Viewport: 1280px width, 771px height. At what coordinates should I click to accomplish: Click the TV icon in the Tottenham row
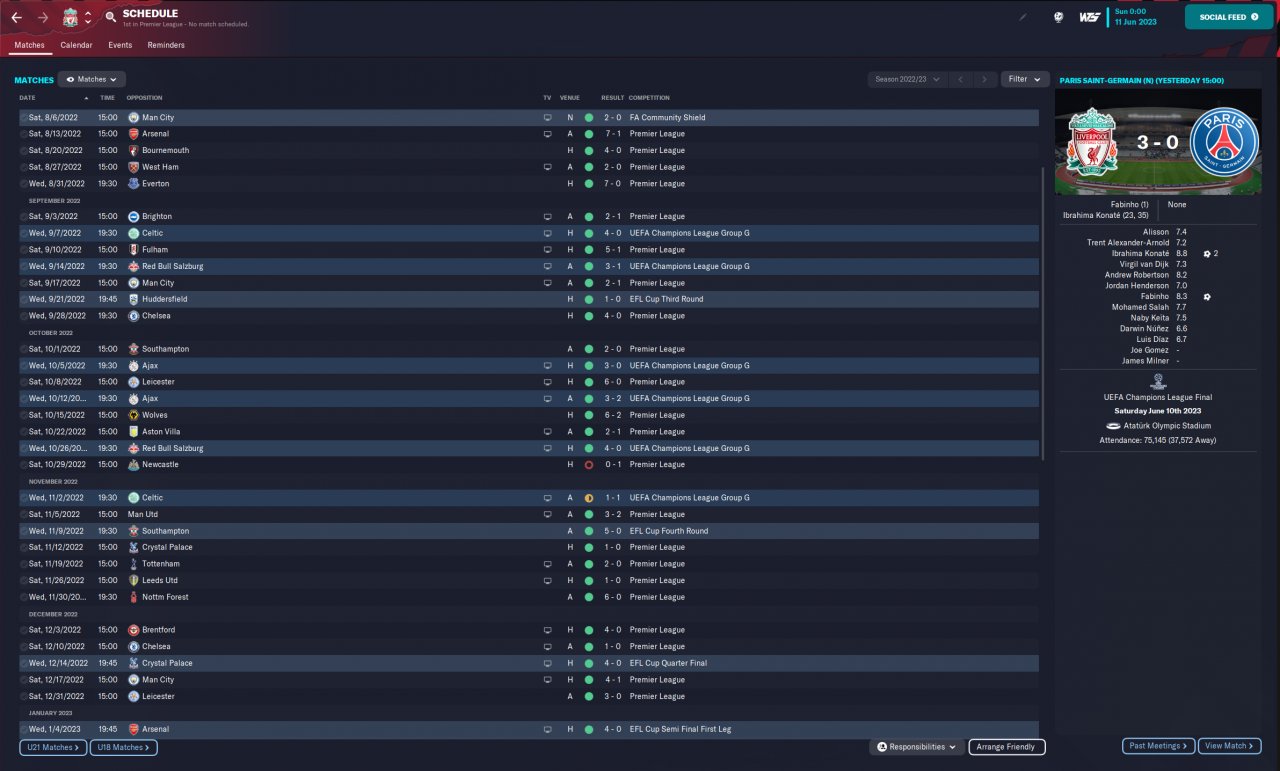[547, 564]
